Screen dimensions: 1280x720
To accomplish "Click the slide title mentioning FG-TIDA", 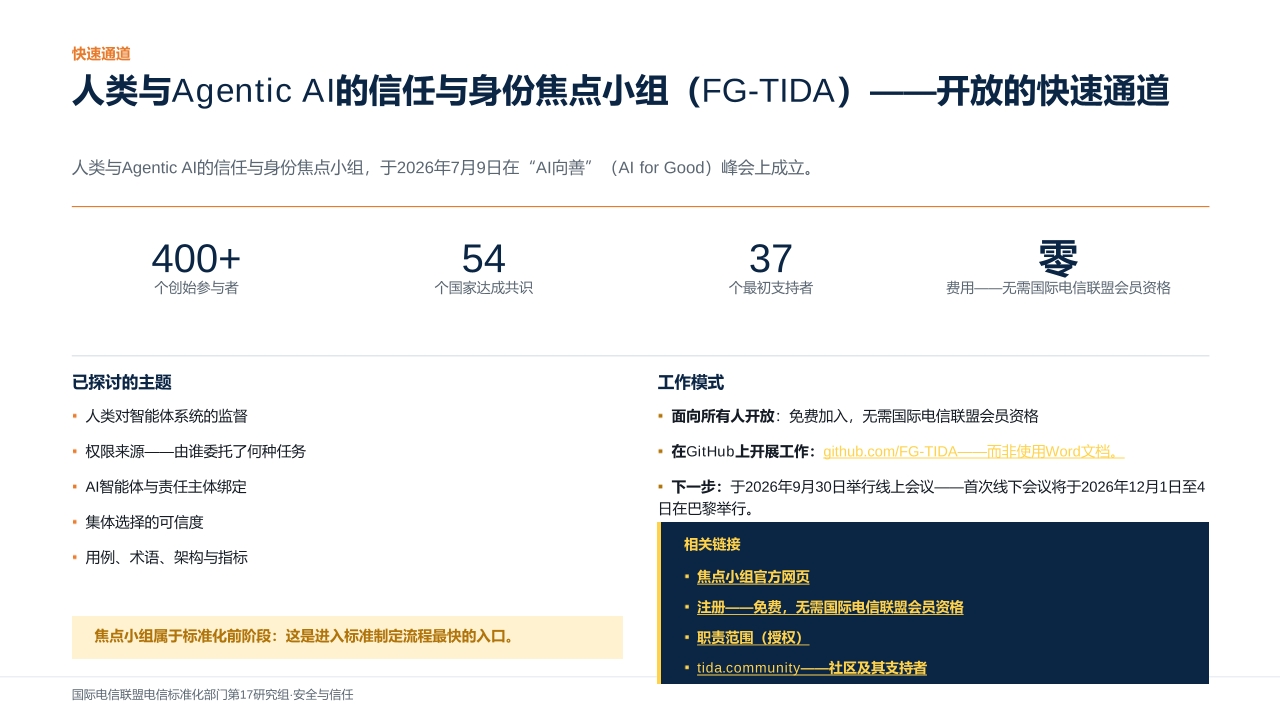I will (x=621, y=91).
